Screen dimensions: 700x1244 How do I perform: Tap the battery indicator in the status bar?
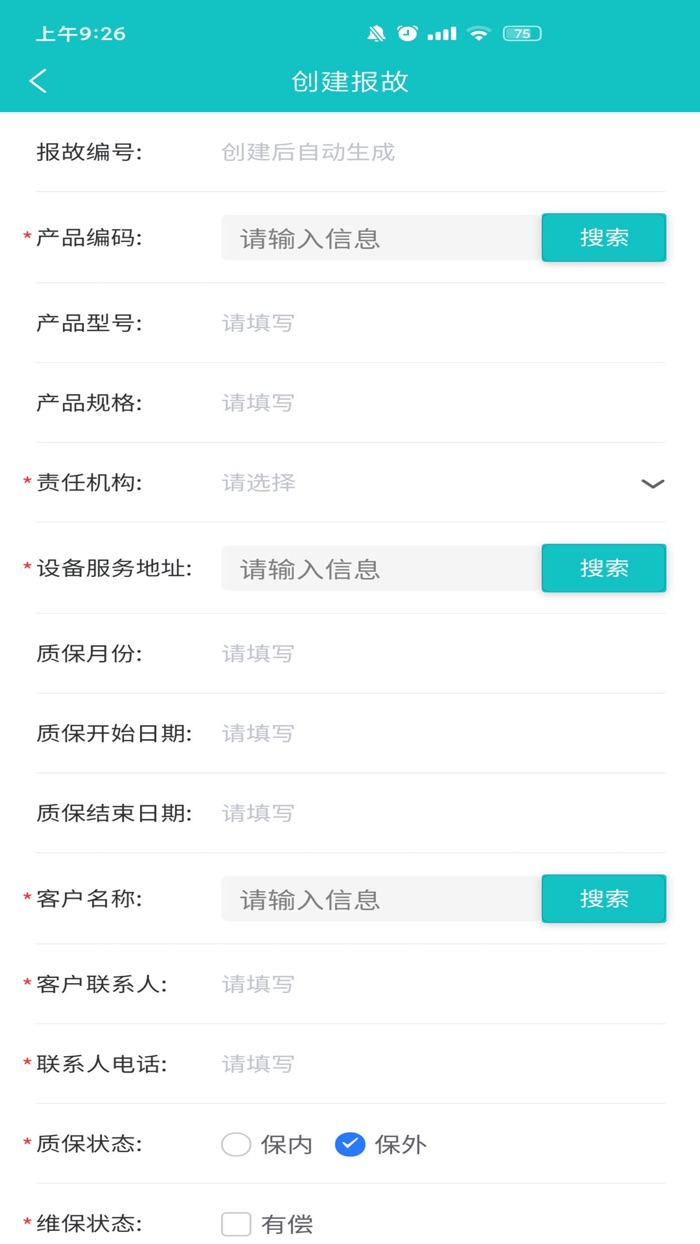pyautogui.click(x=520, y=33)
